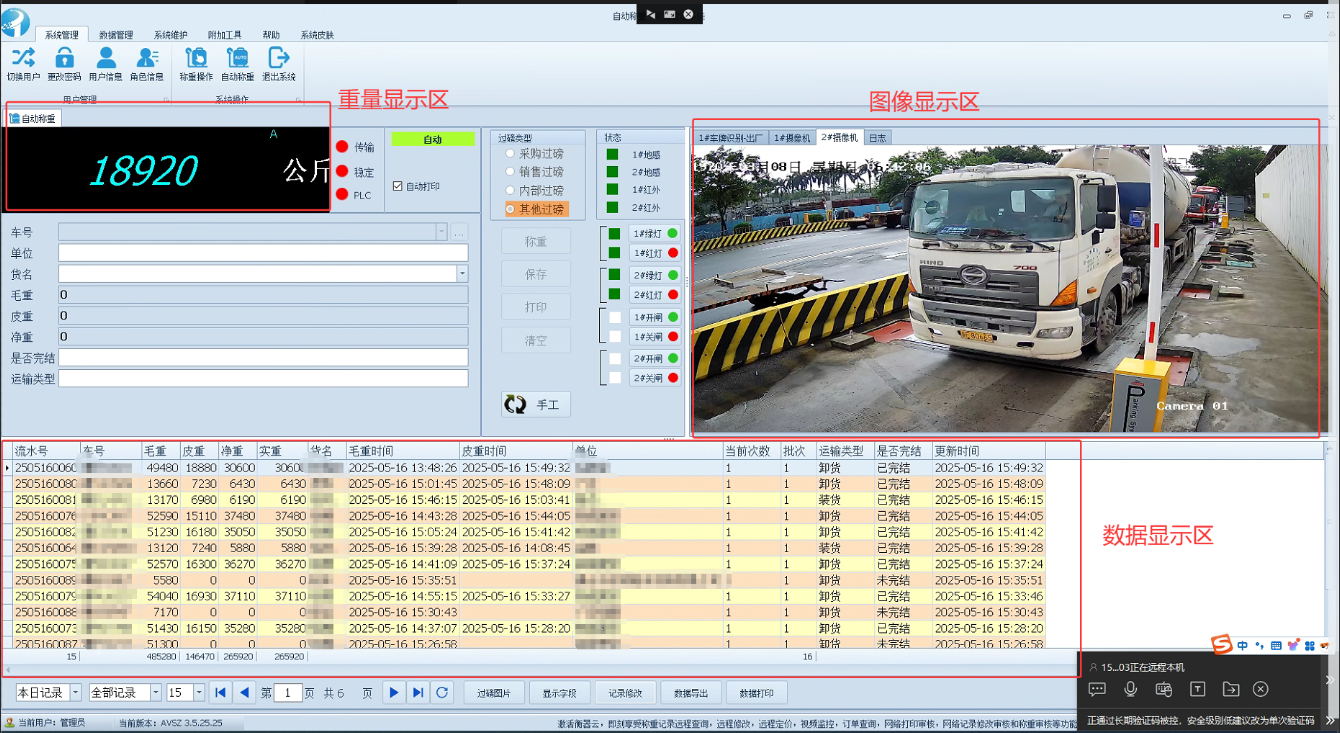The image size is (1340, 733).
Task: Open the 角色信息 role info icon
Action: click(147, 63)
